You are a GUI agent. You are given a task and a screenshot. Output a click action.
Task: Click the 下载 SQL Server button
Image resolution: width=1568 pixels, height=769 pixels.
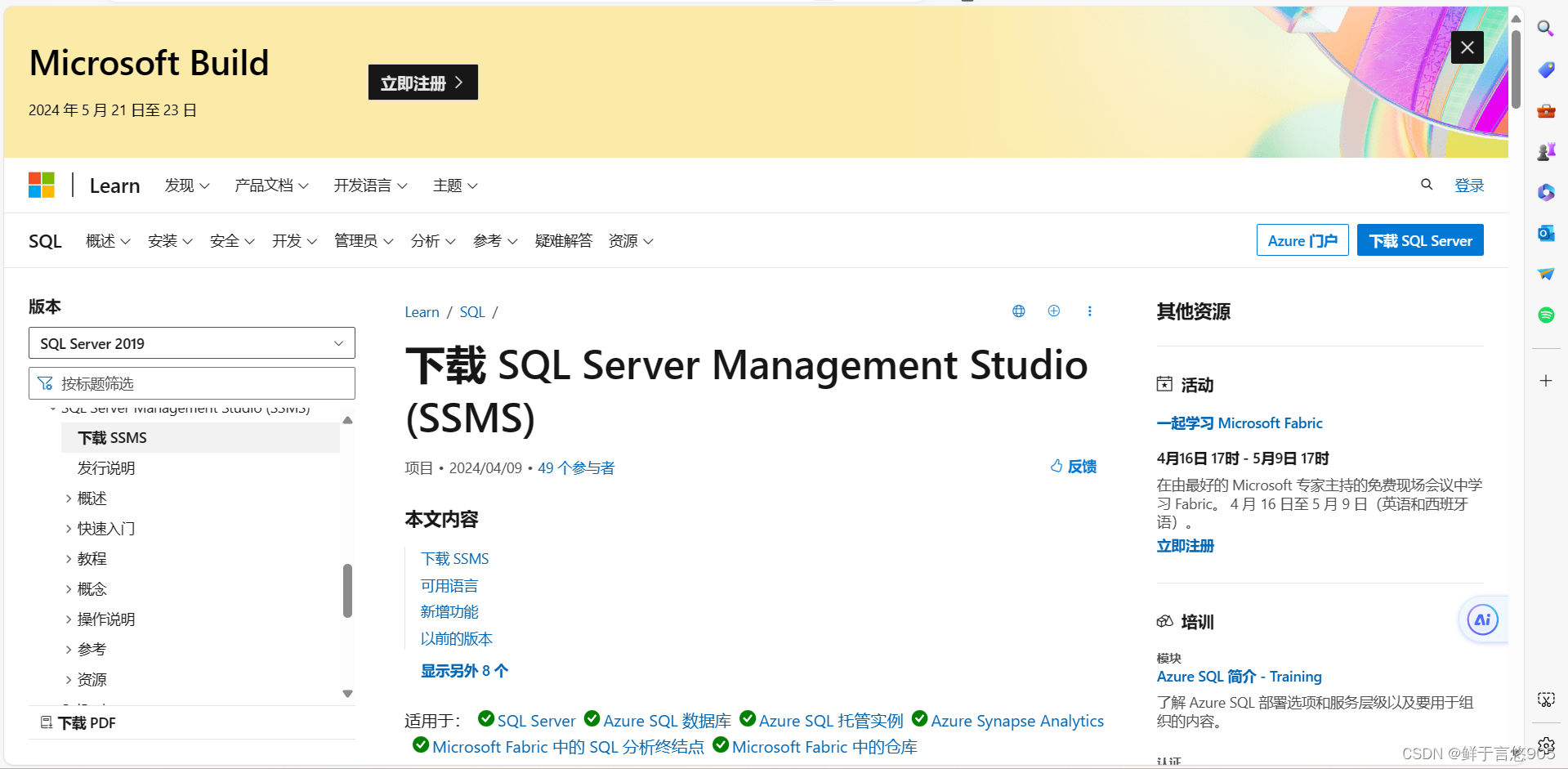[1419, 239]
